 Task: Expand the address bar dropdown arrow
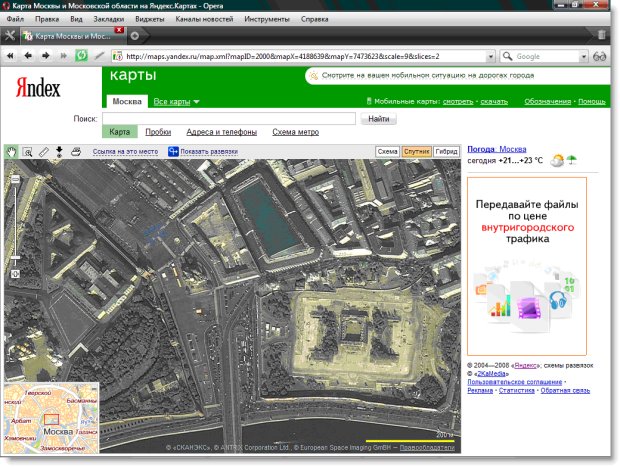(x=491, y=57)
